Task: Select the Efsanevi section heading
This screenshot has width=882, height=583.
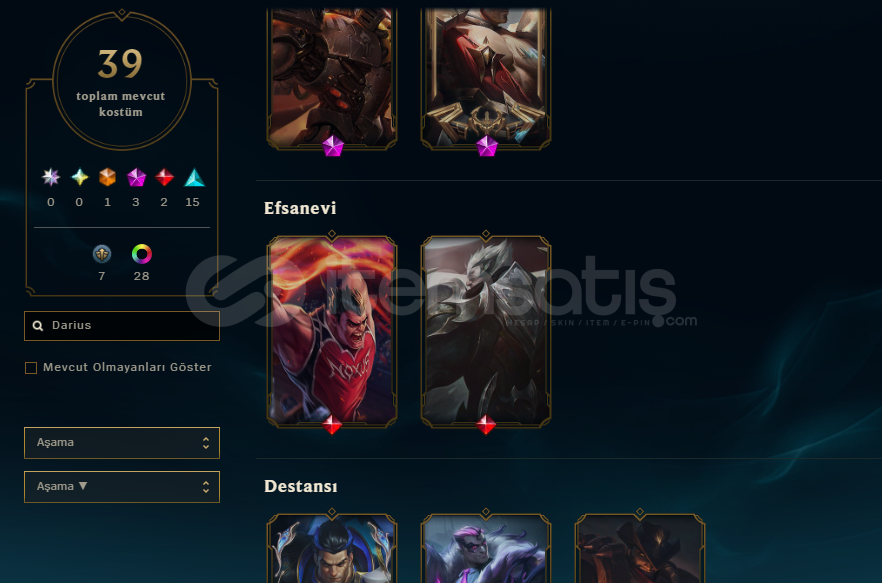Action: click(300, 208)
